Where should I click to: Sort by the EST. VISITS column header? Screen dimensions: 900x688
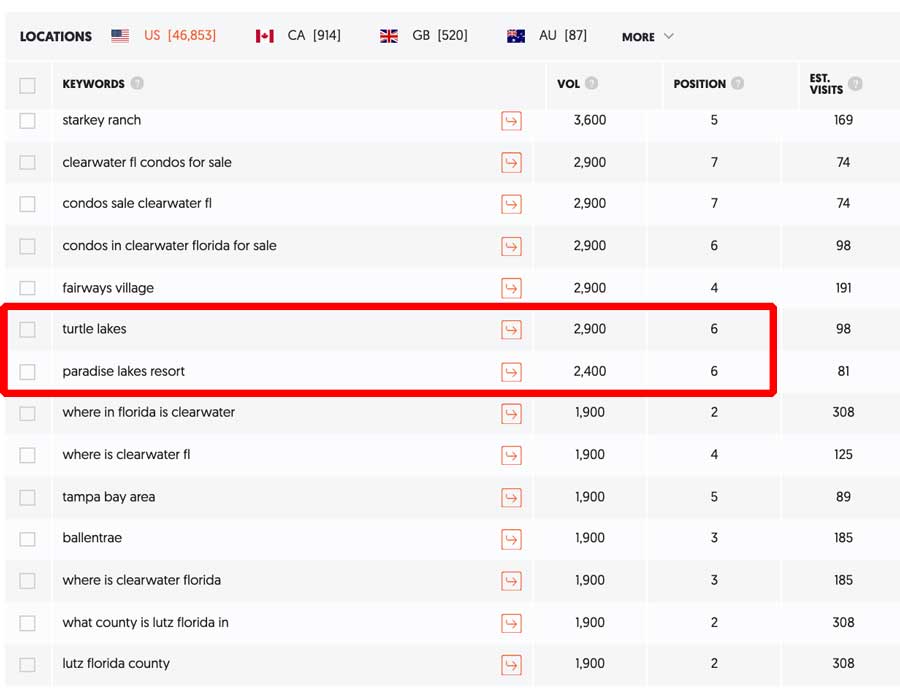coord(827,84)
